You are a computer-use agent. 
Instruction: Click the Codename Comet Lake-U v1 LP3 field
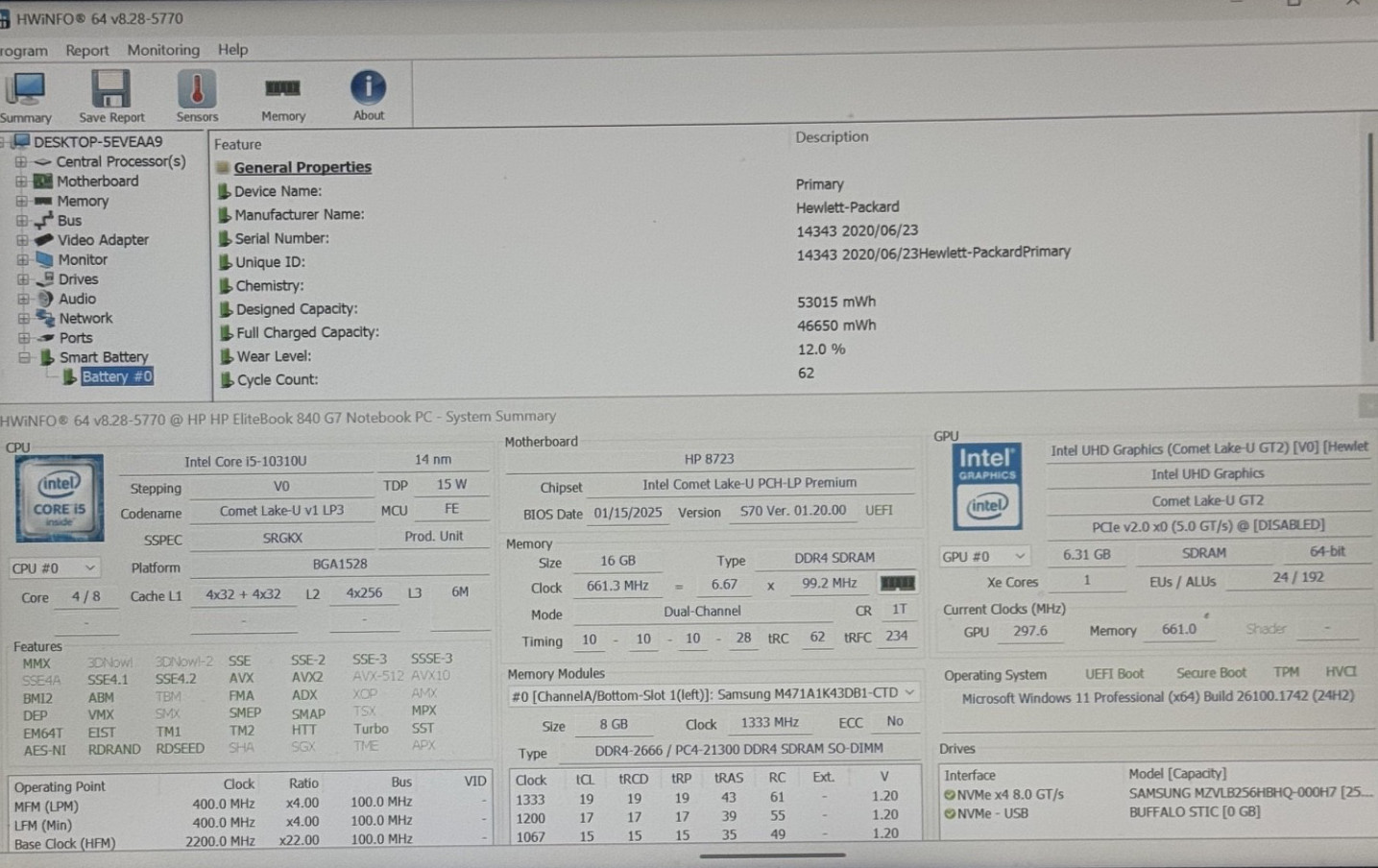[281, 511]
